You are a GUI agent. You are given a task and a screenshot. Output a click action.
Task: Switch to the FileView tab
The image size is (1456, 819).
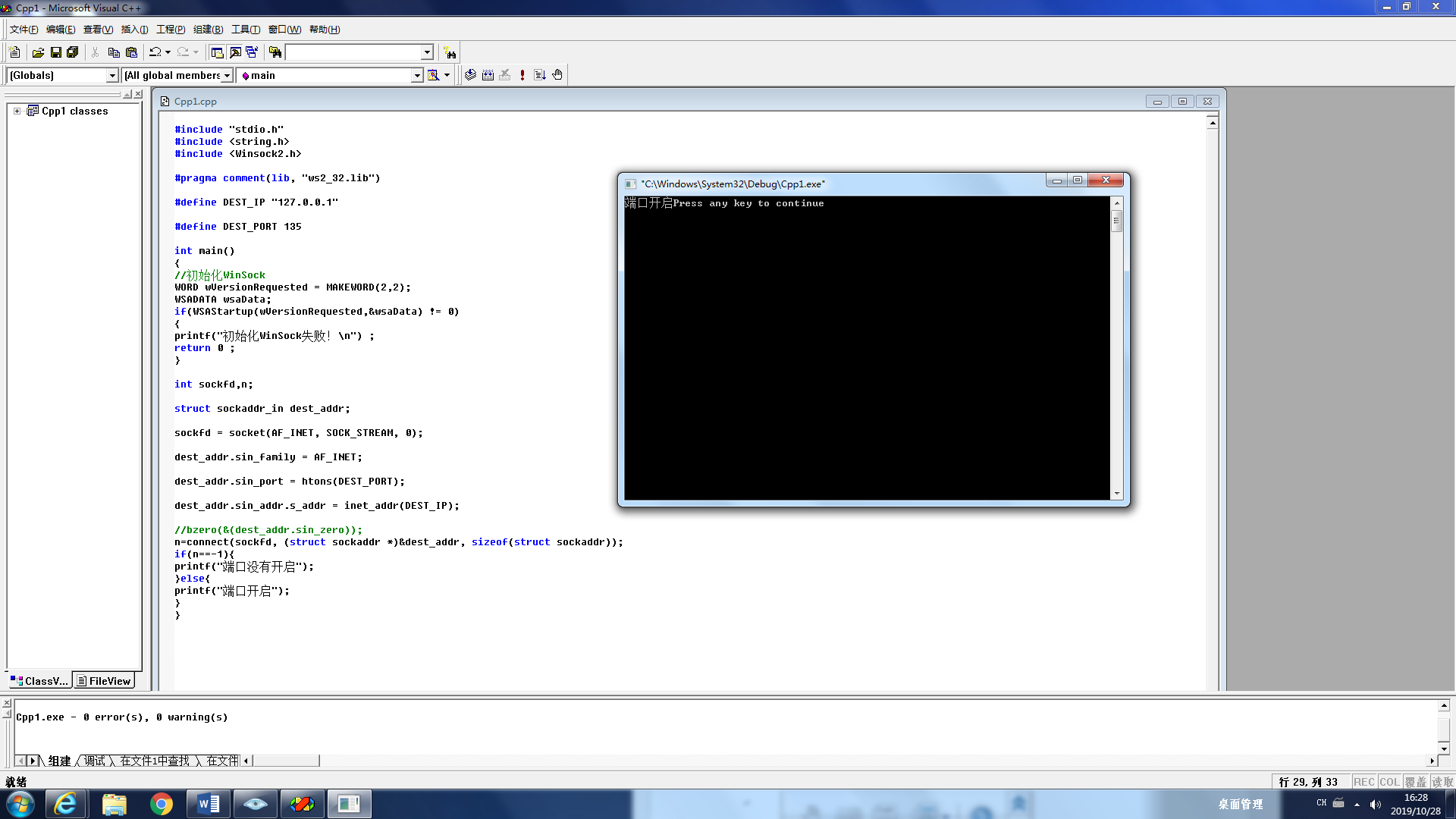[104, 681]
